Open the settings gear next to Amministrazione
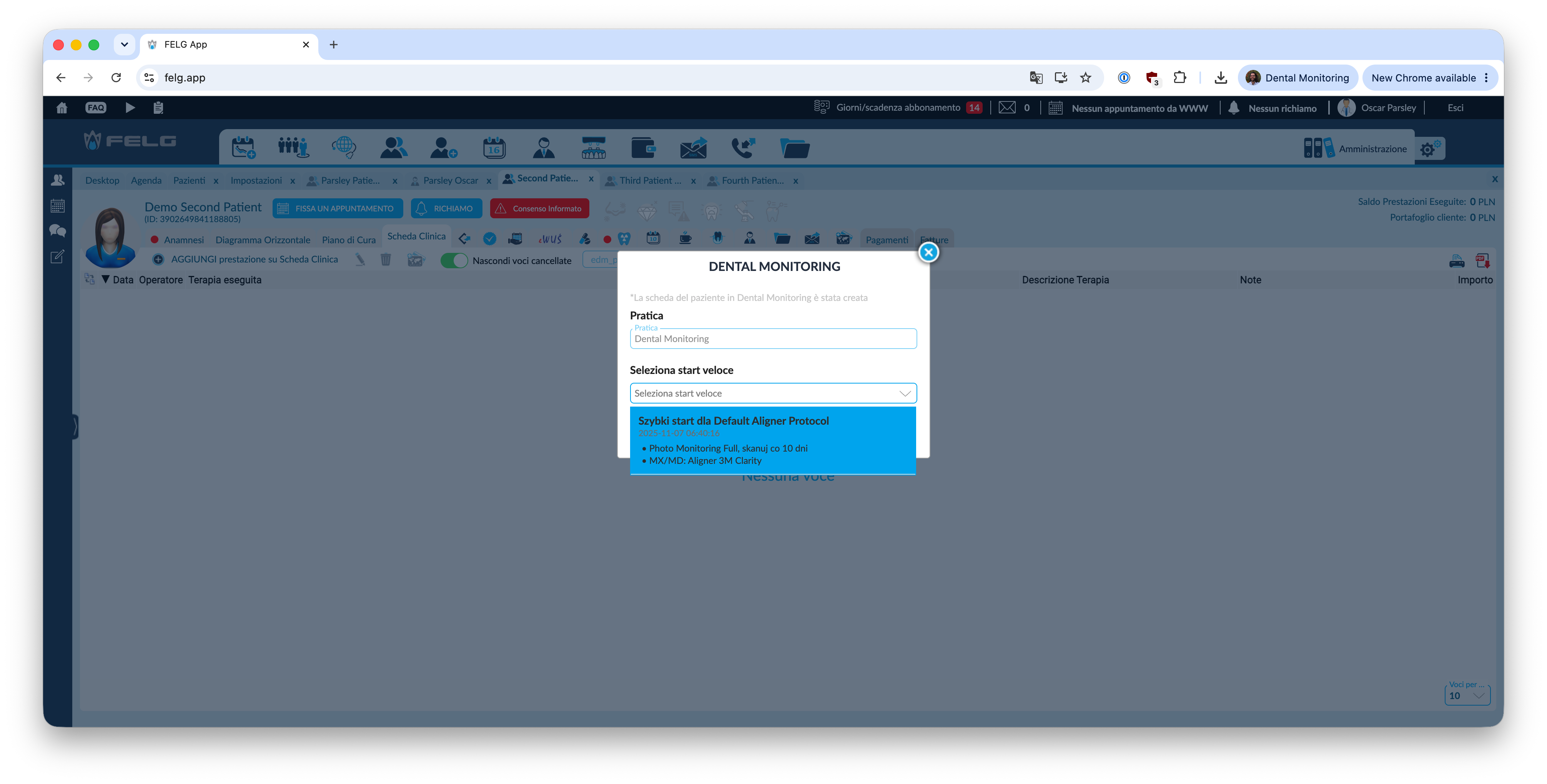 point(1430,148)
